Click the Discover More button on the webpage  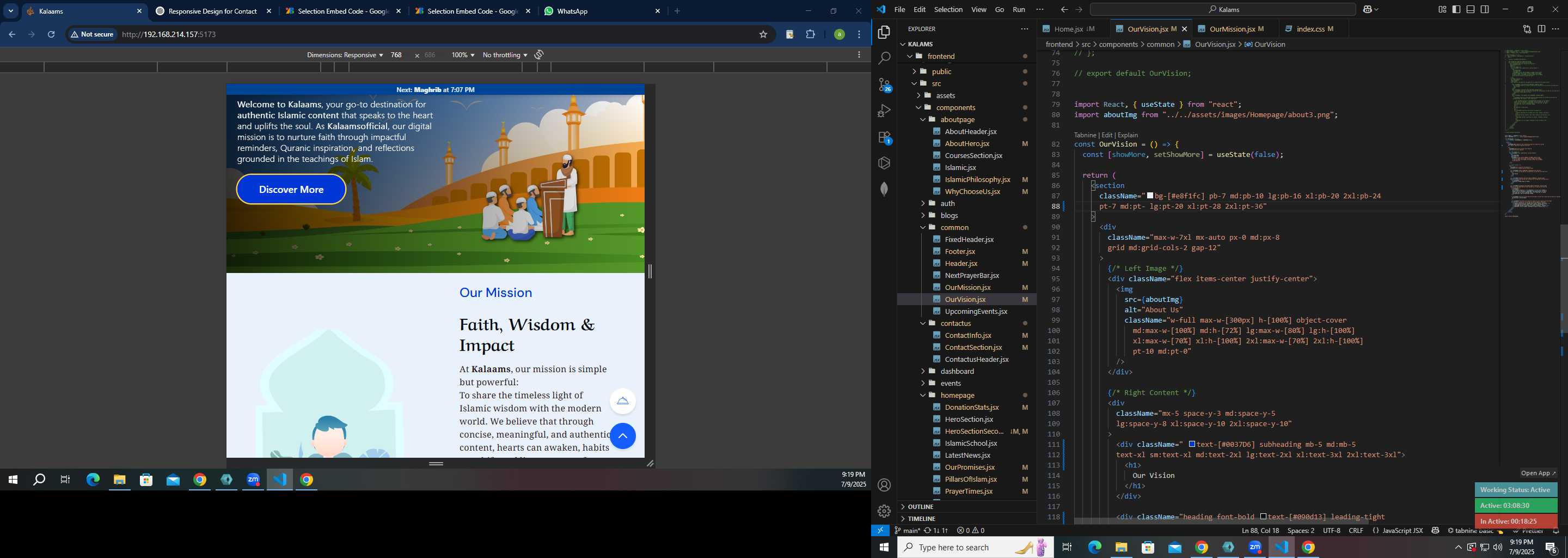click(x=291, y=190)
